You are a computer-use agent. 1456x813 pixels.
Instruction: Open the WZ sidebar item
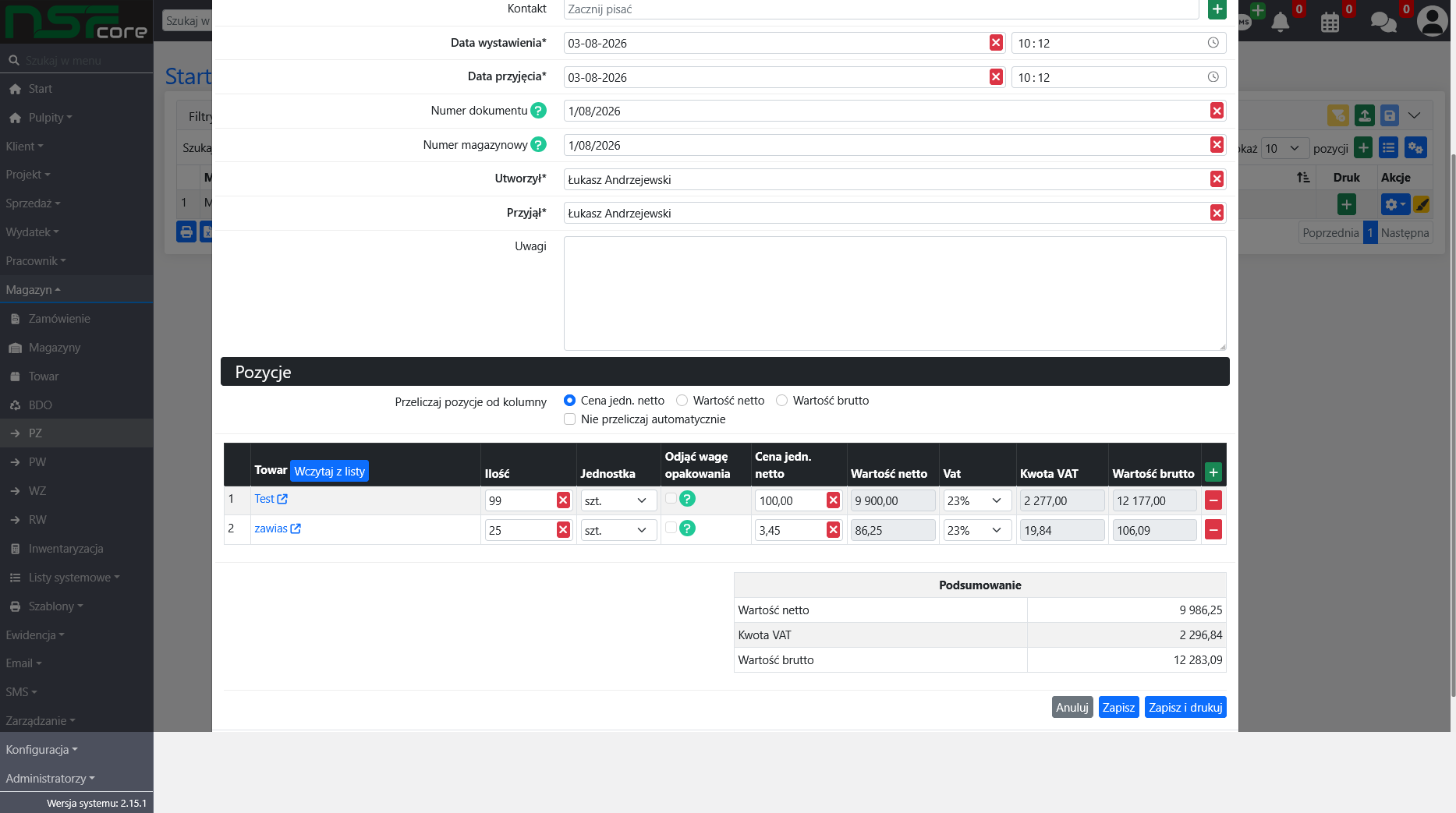(x=76, y=491)
